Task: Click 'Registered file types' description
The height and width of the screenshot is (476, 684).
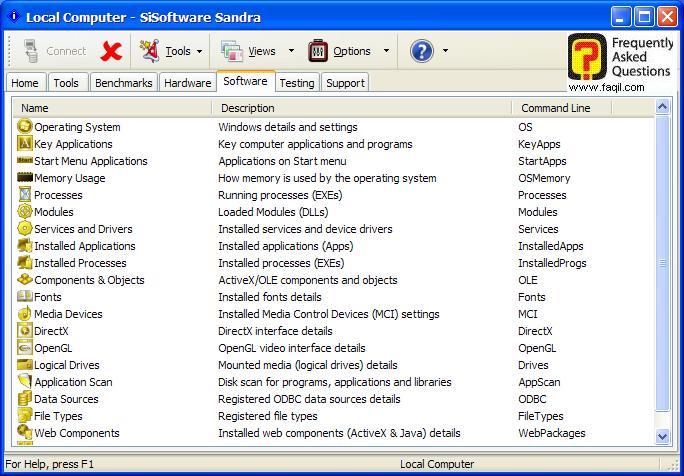Action: 268,416
